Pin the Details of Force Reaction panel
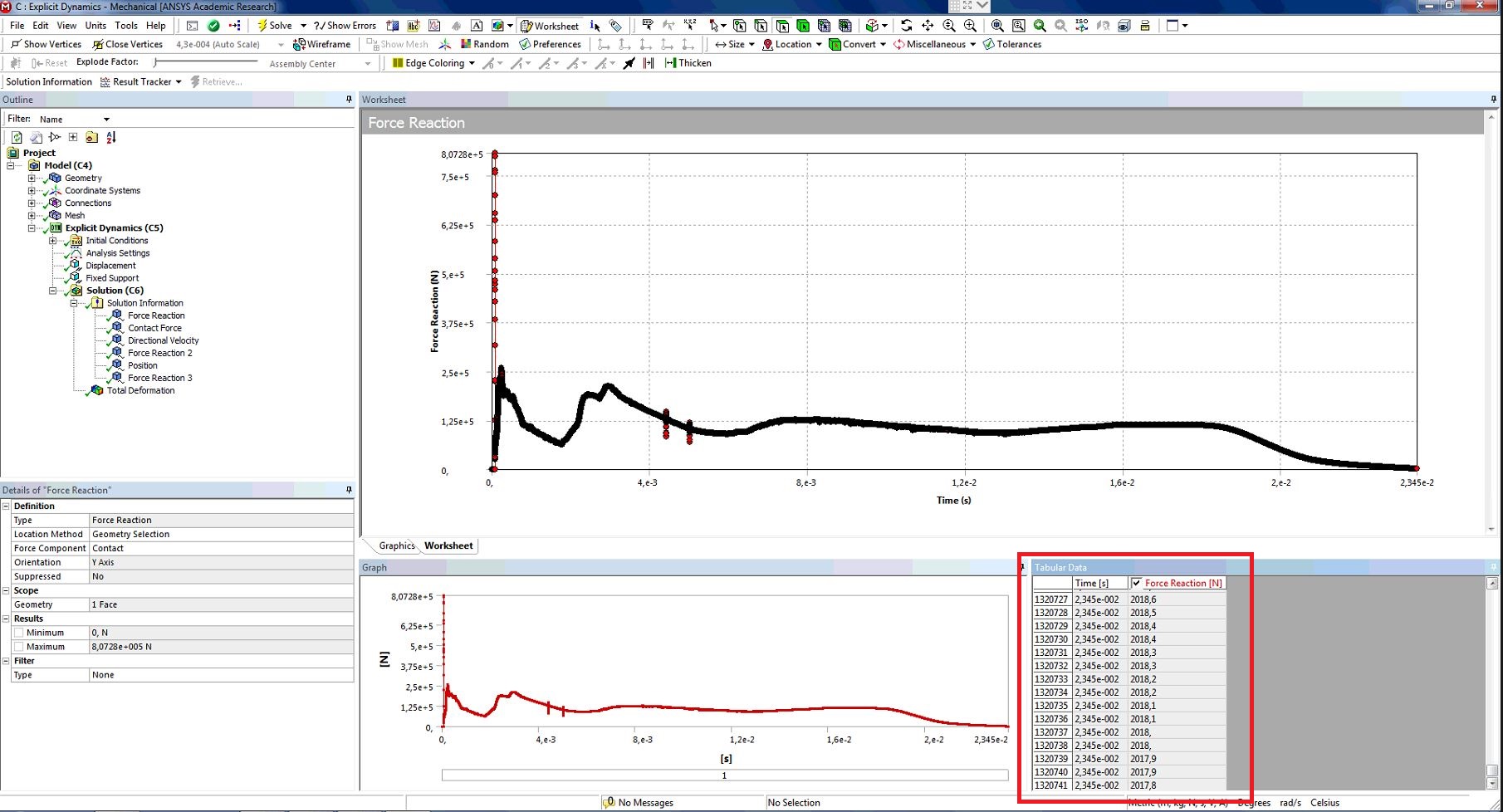Viewport: 1503px width, 812px height. [349, 490]
